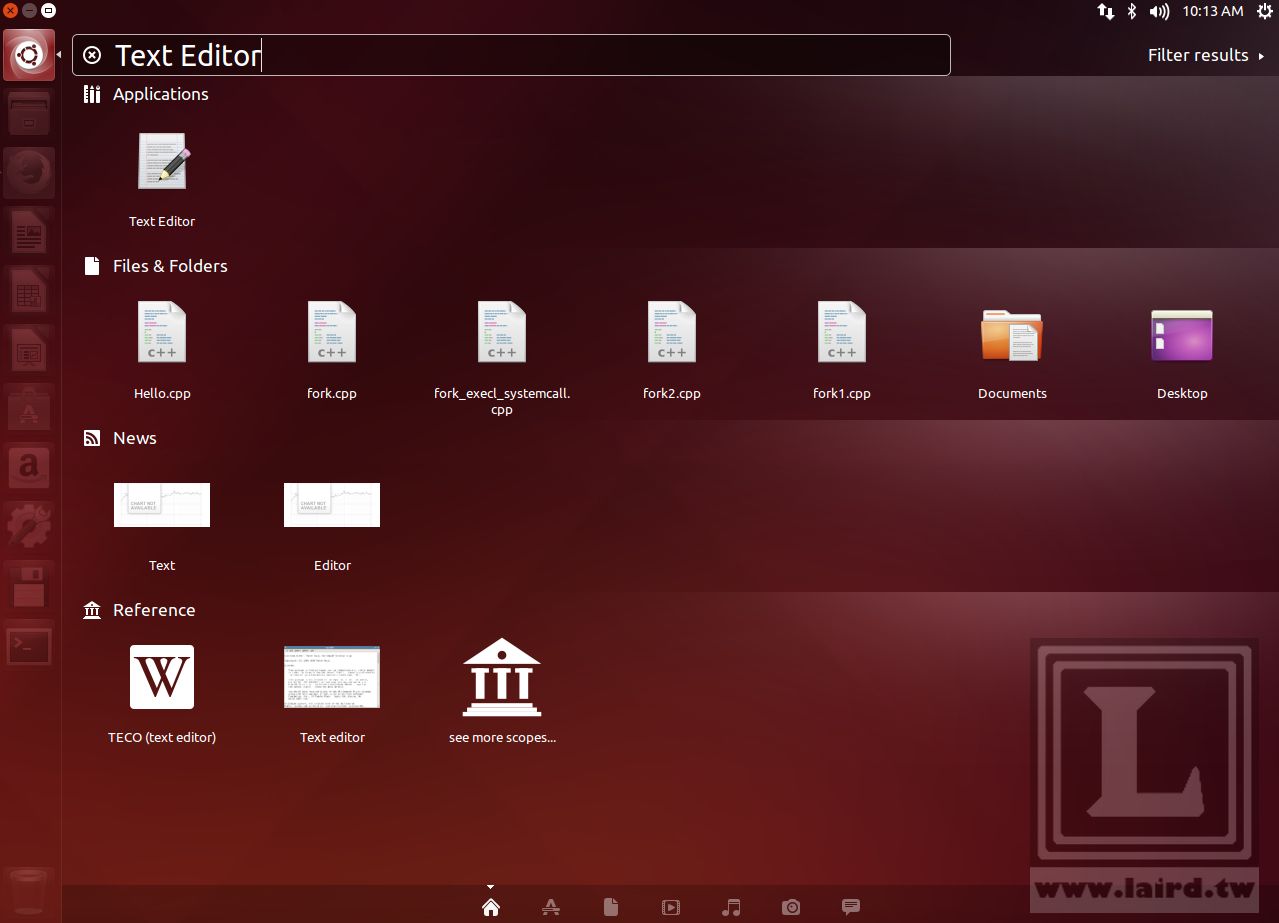
Task: Open Firefox from the launcher
Action: click(29, 173)
